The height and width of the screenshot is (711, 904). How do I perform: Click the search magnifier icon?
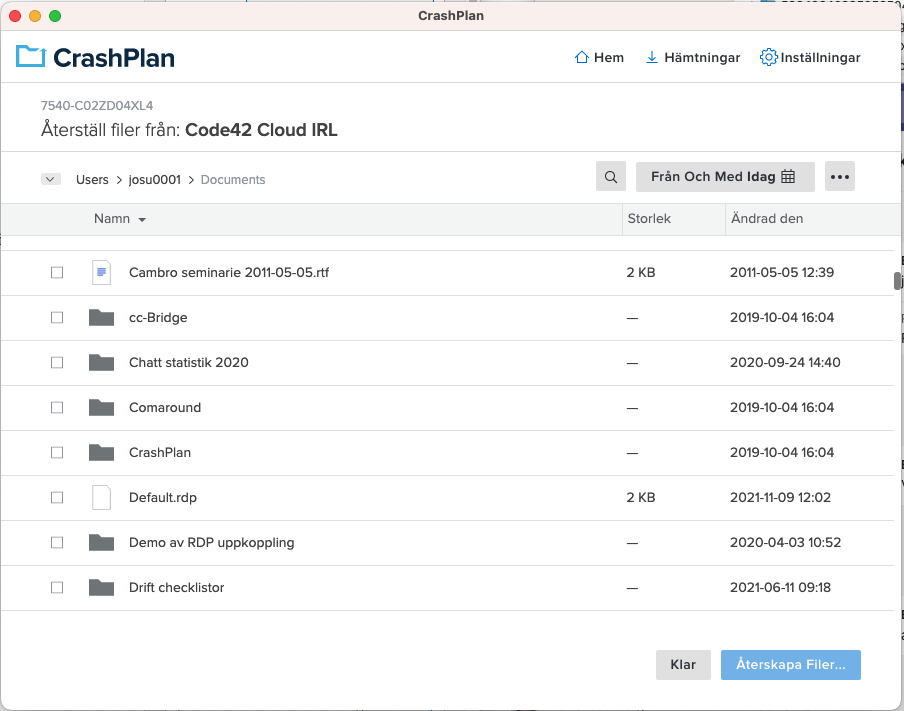pos(611,176)
